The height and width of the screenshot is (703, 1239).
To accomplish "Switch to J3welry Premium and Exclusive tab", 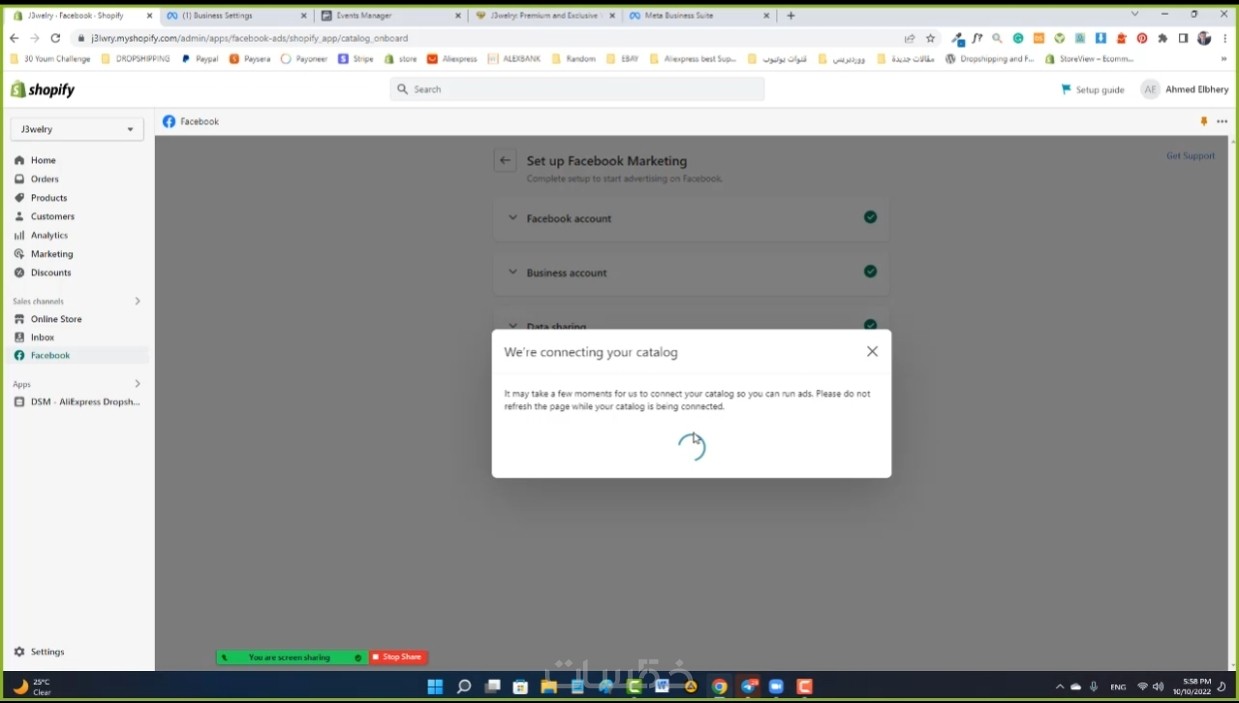I will 543,15.
